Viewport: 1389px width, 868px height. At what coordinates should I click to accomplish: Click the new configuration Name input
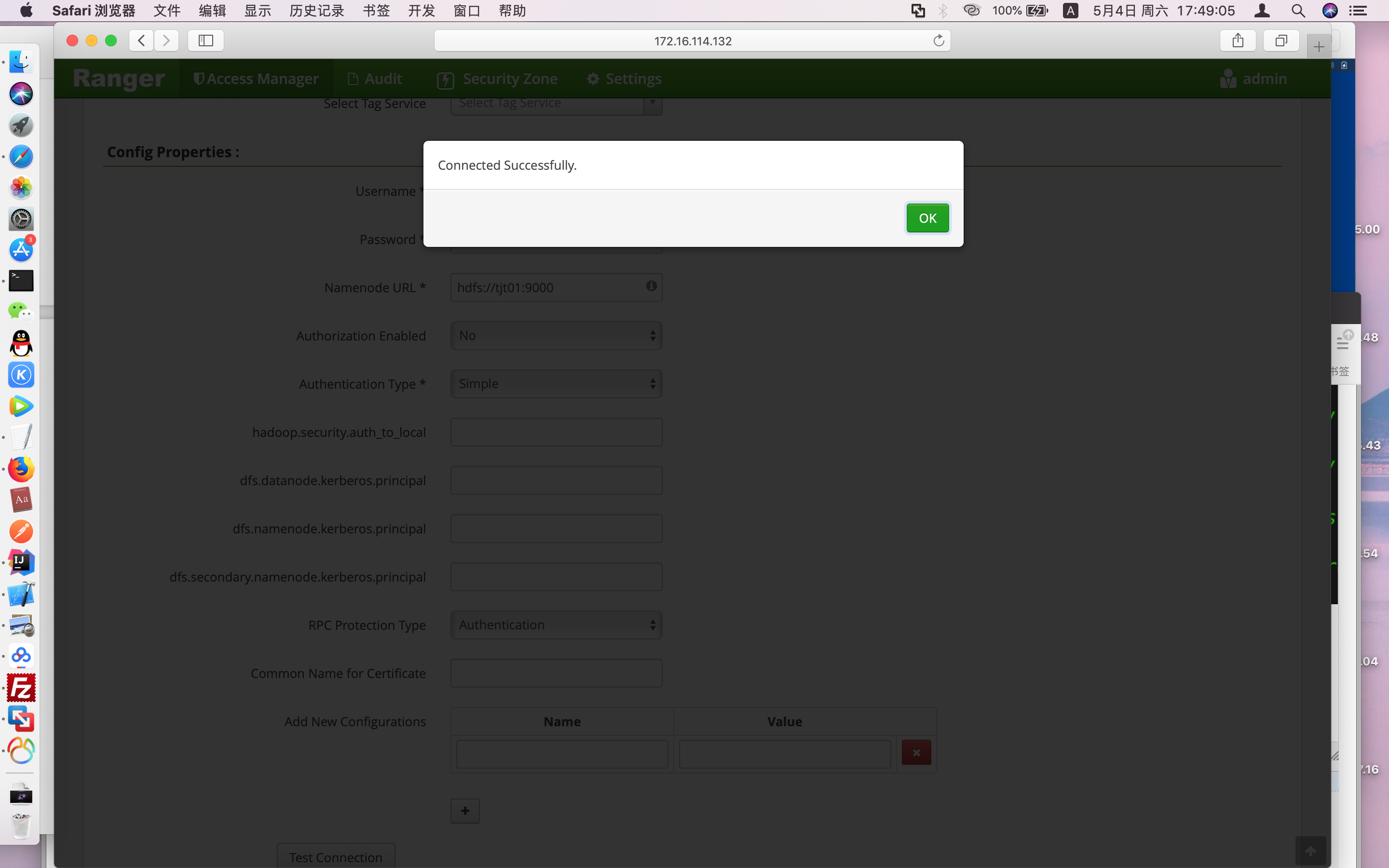point(562,754)
